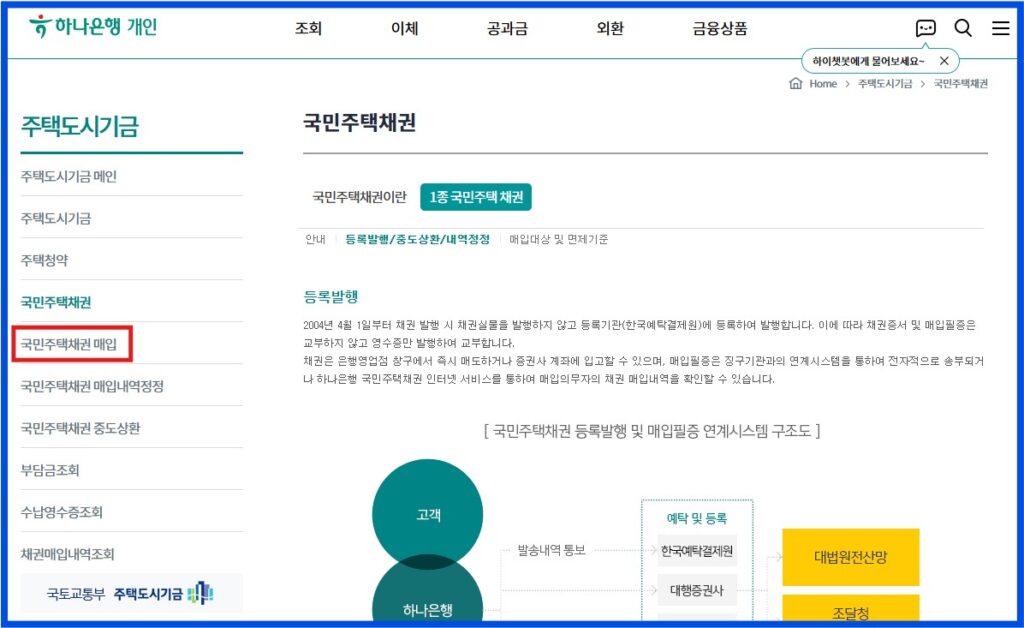The height and width of the screenshot is (628, 1024).
Task: Close the 하이챗봇 tooltip bubble
Action: pyautogui.click(x=944, y=61)
